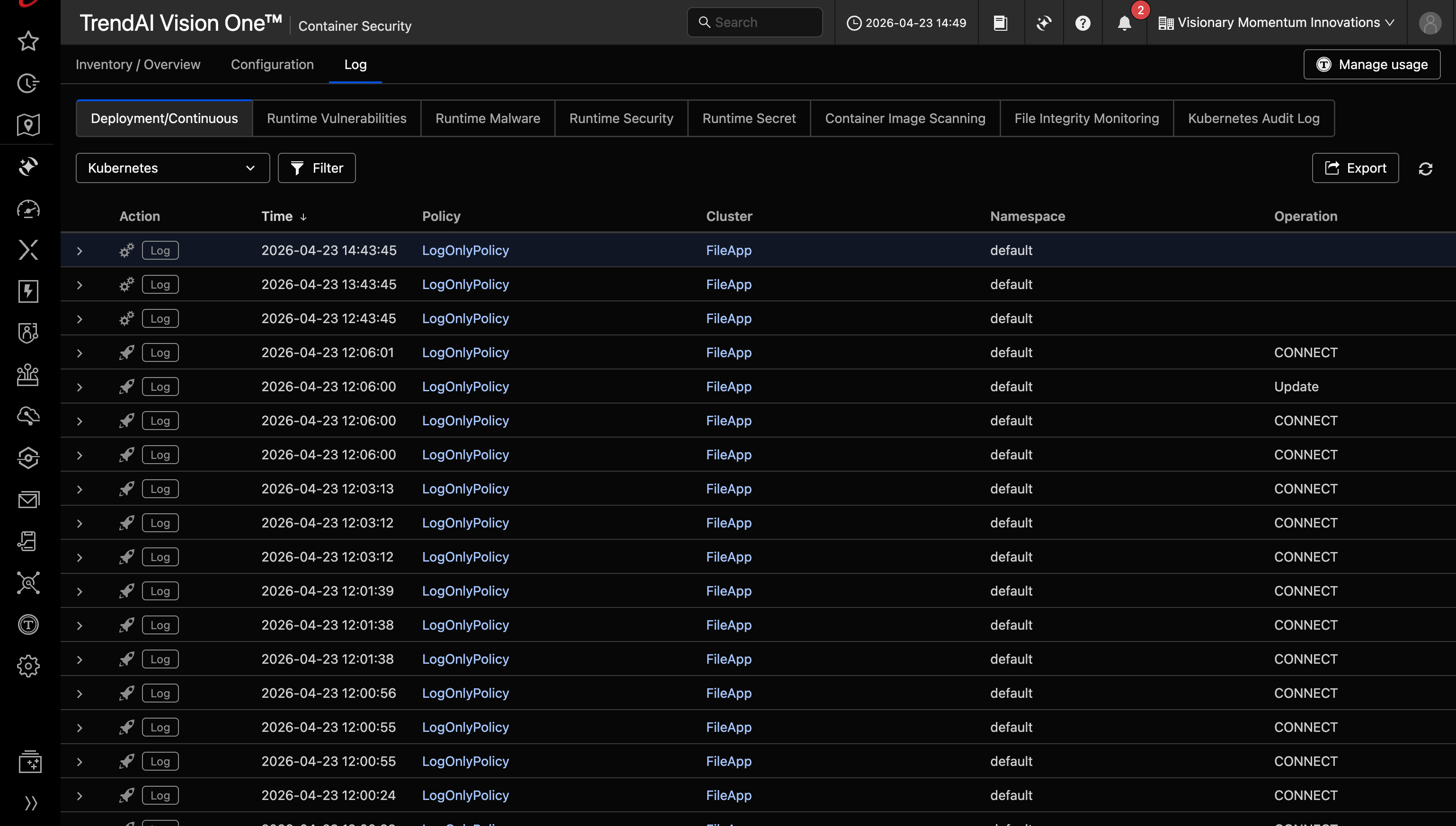Expand the sidebar with double-chevron icon
Screen dimensions: 1456x826
pos(31,803)
